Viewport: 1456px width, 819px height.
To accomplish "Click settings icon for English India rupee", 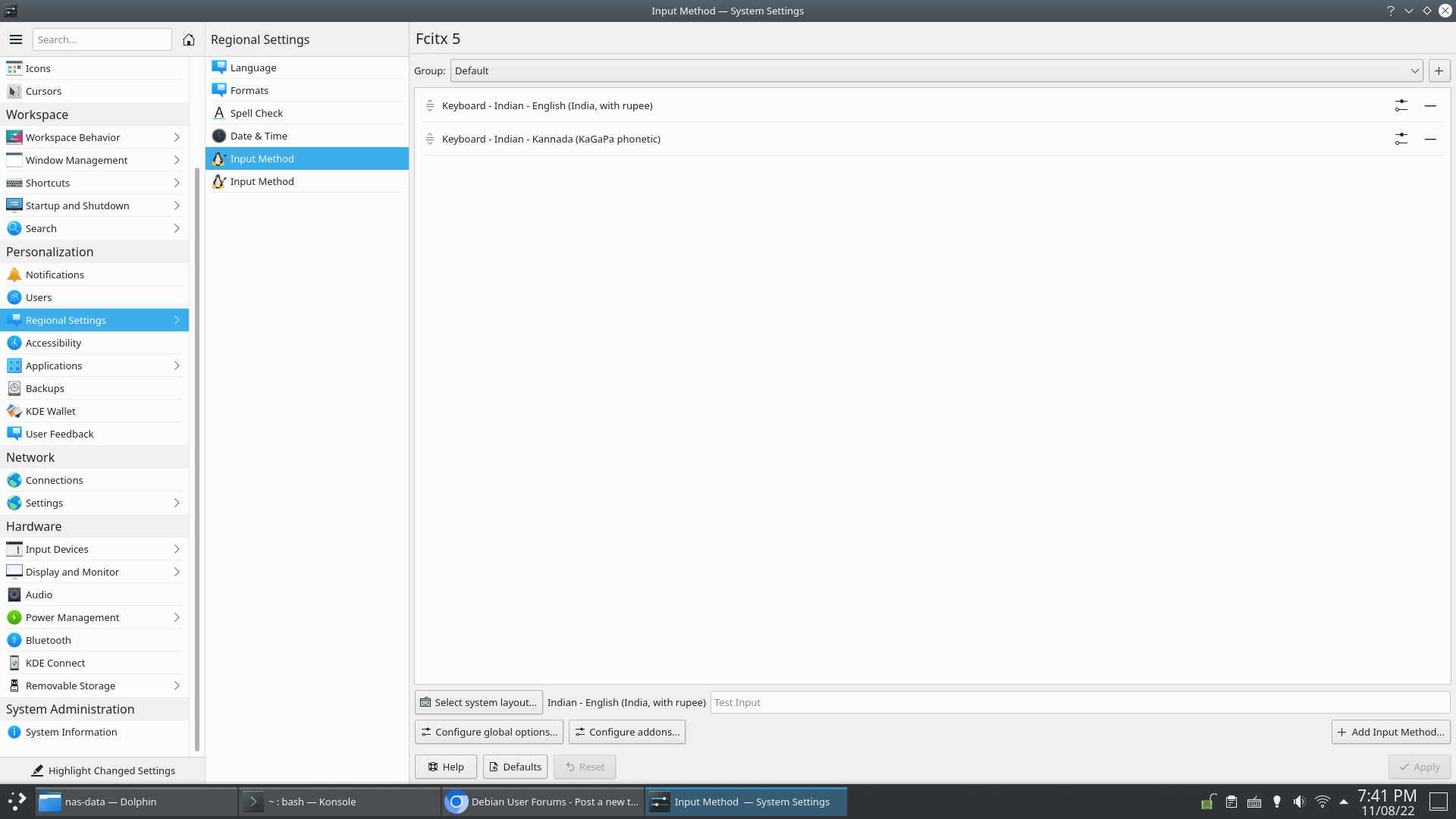I will (1401, 105).
